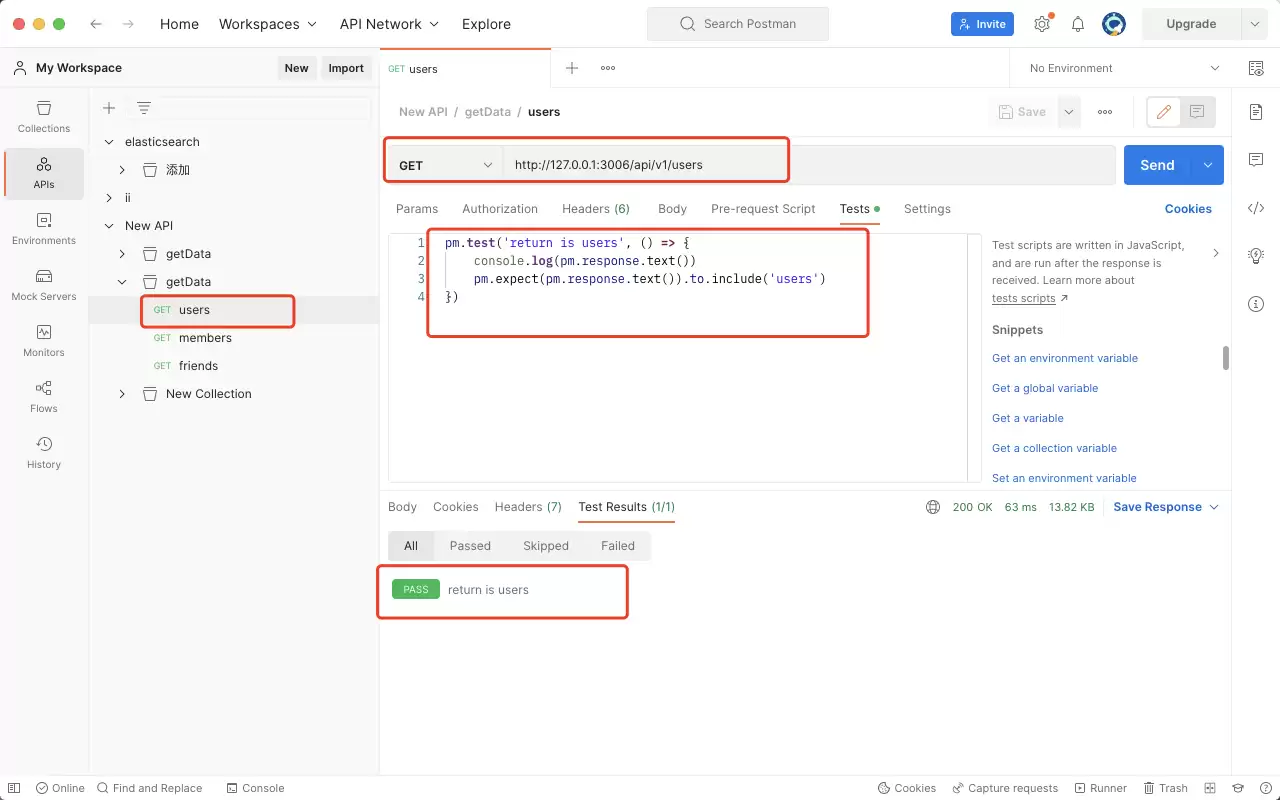
Task: Open the Code snippet icon
Action: [x=1256, y=208]
